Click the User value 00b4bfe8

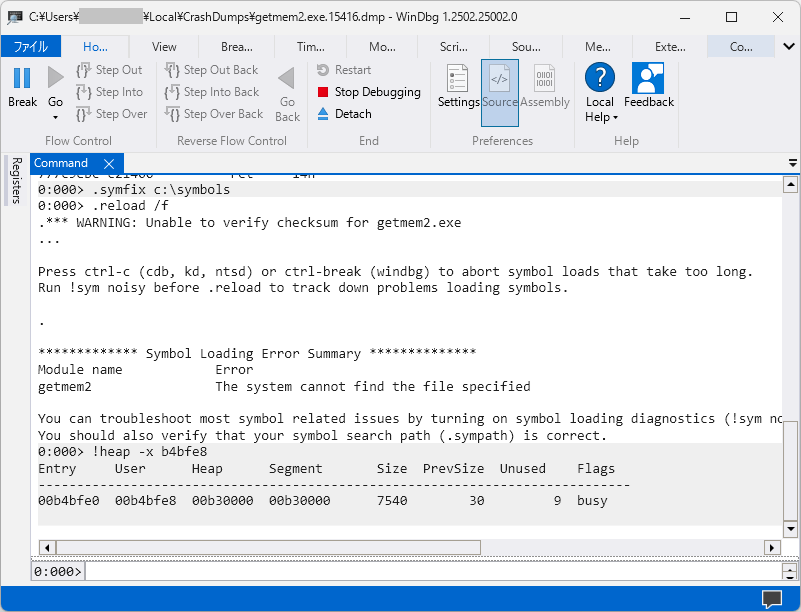coord(146,501)
